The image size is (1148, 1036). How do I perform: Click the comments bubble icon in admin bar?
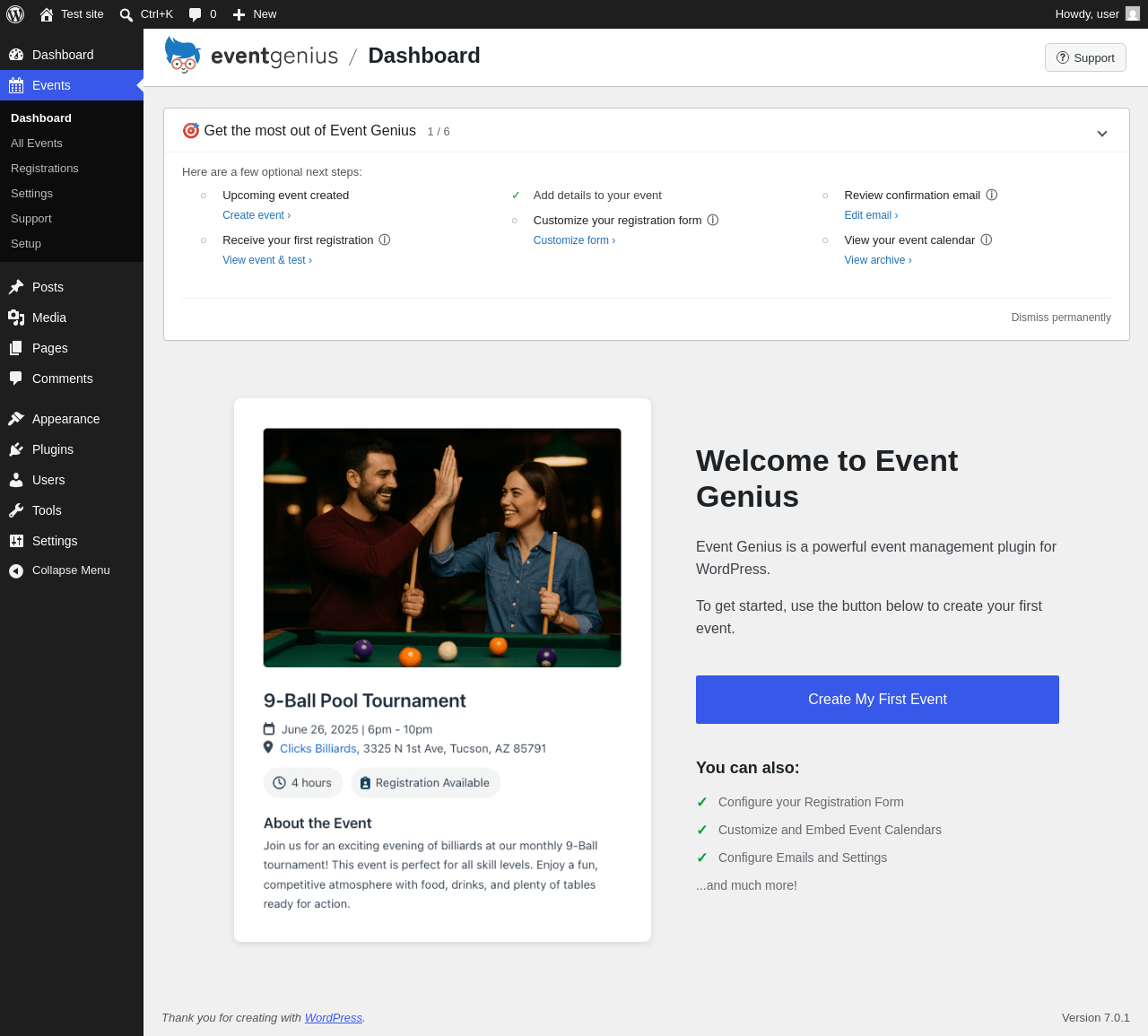point(195,14)
